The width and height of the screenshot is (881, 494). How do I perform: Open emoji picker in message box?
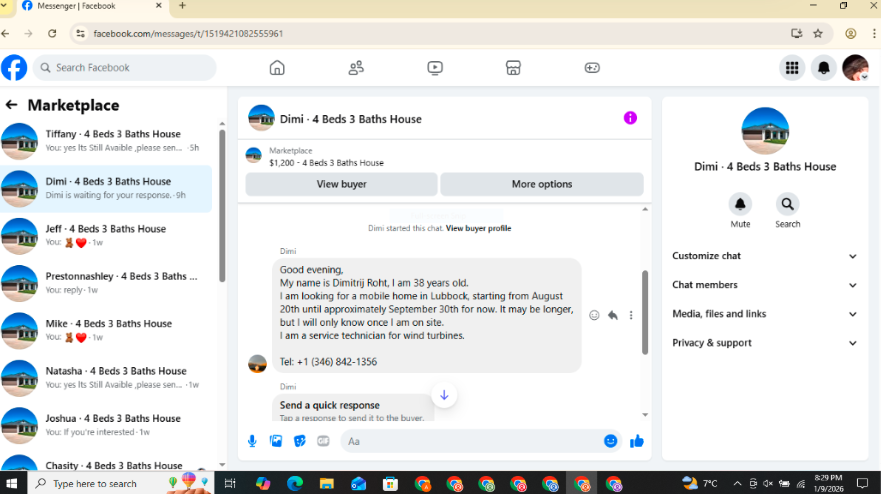pos(610,441)
